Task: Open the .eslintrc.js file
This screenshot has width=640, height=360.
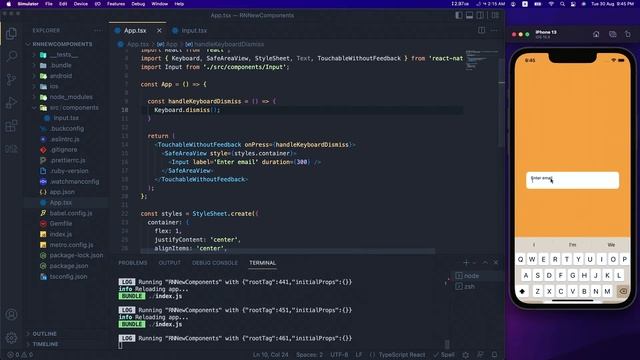Action: click(64, 139)
